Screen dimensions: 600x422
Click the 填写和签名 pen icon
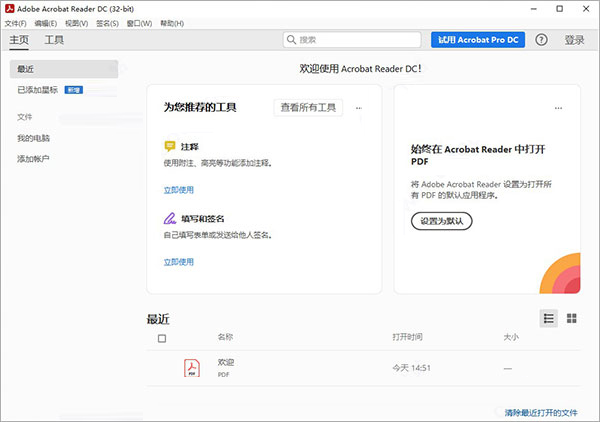(x=170, y=218)
